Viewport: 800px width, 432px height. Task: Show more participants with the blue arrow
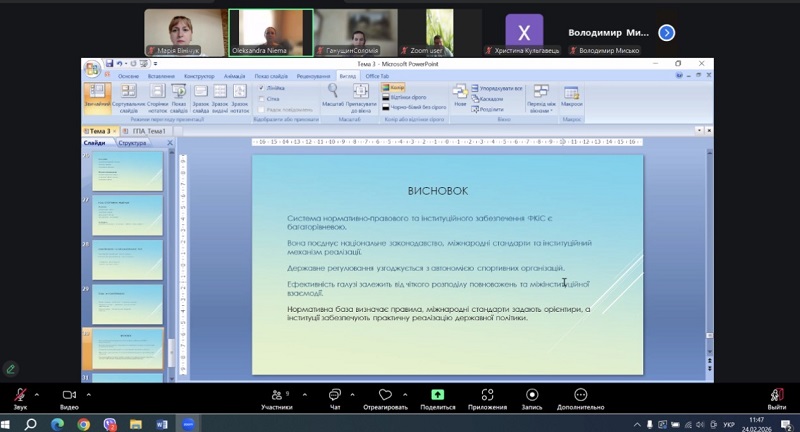(666, 33)
